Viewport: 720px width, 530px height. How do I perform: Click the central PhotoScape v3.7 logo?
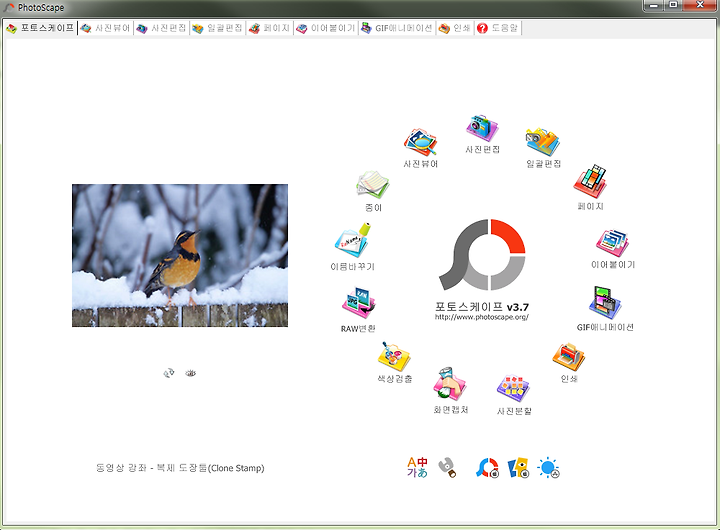(x=482, y=255)
